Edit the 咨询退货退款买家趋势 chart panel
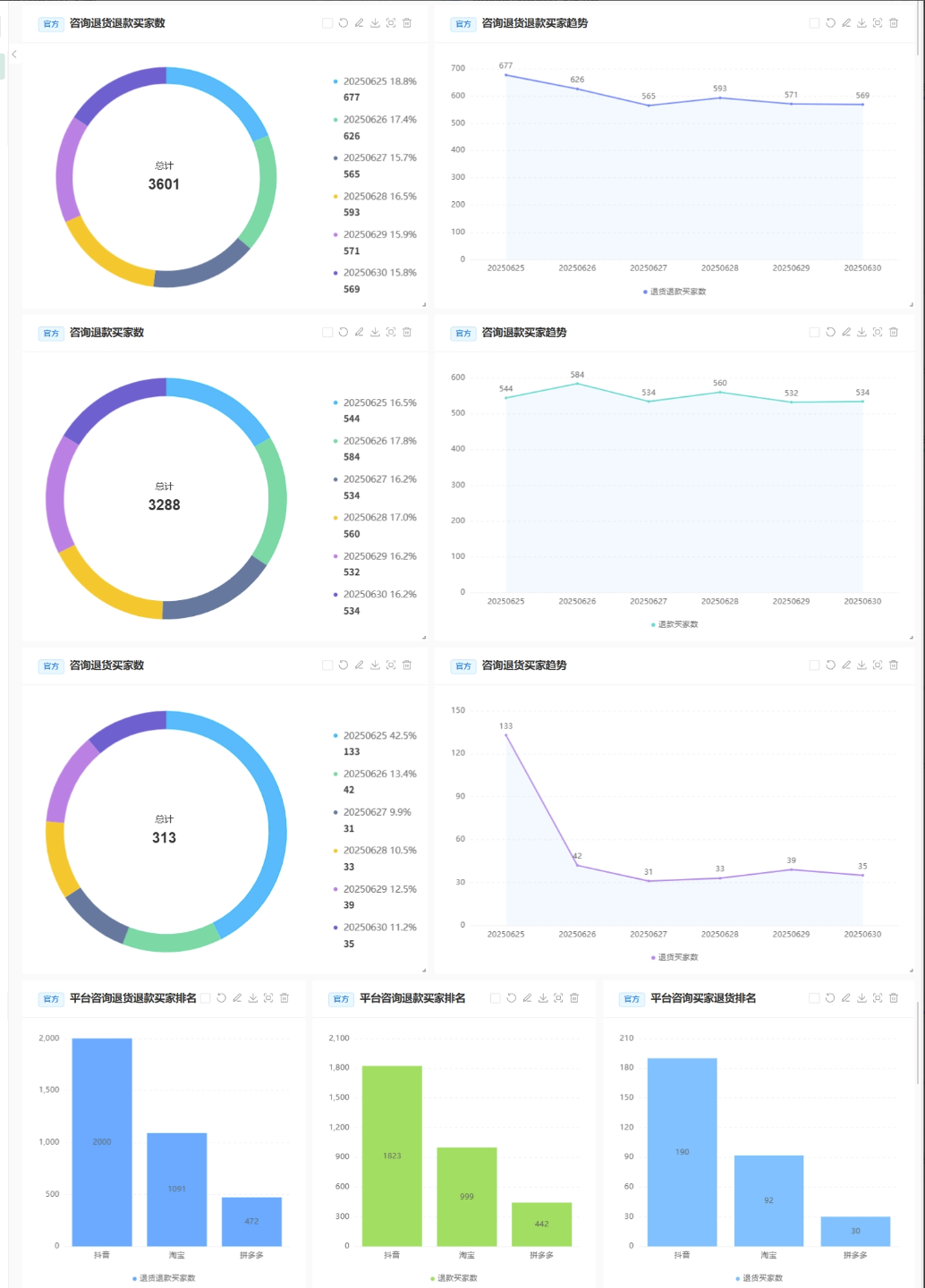 coord(846,23)
